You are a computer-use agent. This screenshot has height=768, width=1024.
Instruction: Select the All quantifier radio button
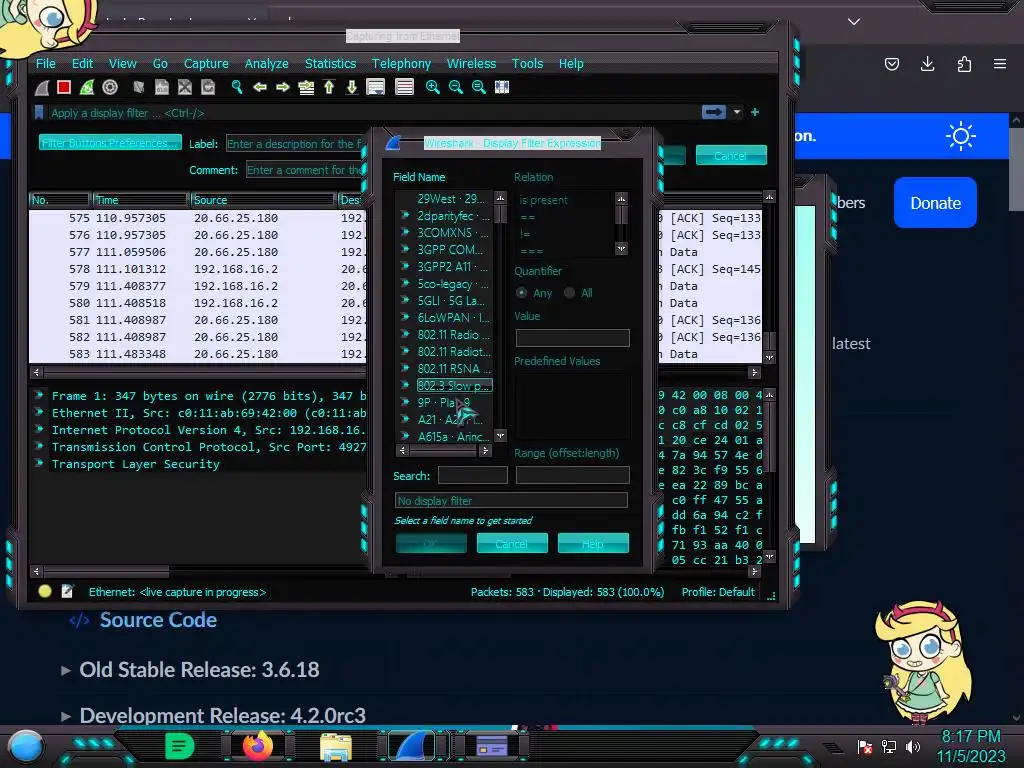pyautogui.click(x=569, y=293)
